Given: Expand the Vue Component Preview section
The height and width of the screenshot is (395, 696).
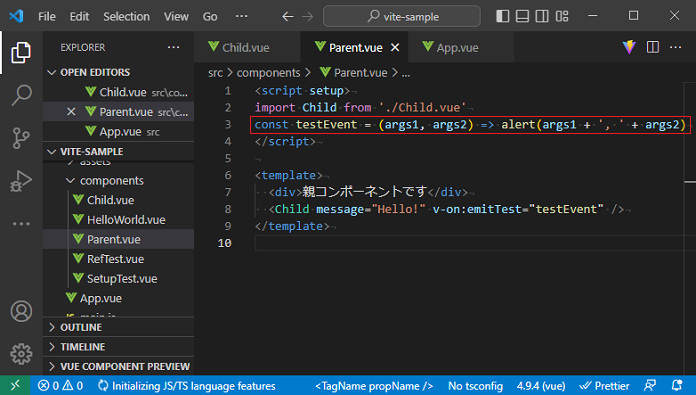Looking at the screenshot, I should [119, 366].
